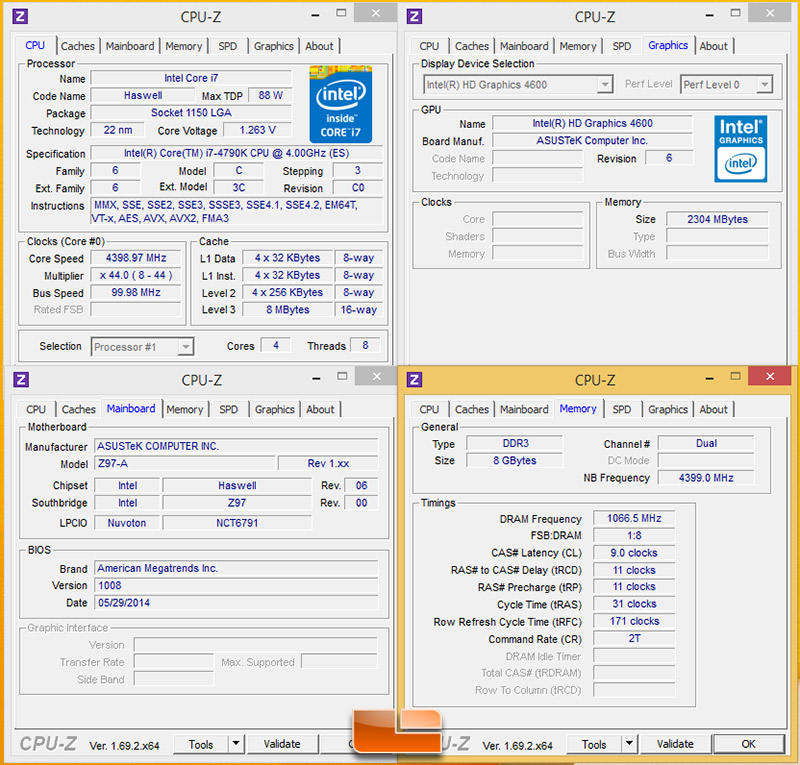This screenshot has height=765, width=800.
Task: Expand Tools dropdown arrow in Mainboard window
Action: click(236, 744)
